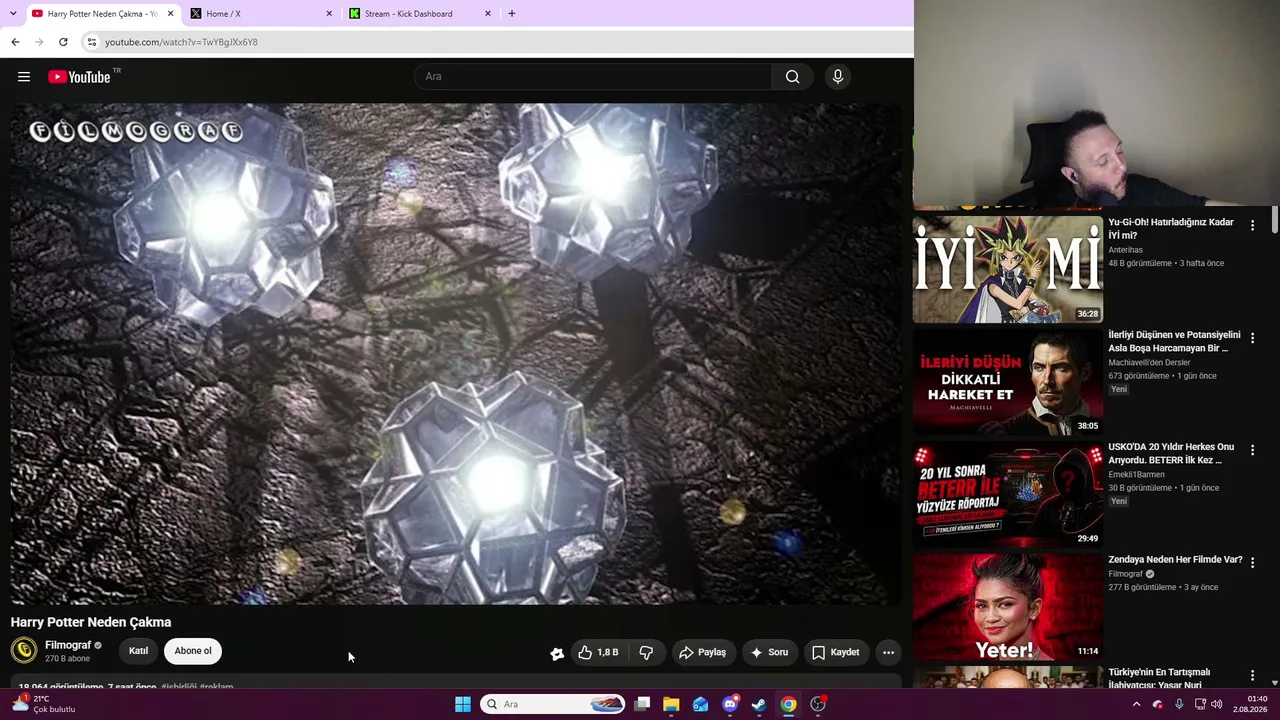Go to the YouTube home logo
The image size is (1280, 720).
(79, 77)
